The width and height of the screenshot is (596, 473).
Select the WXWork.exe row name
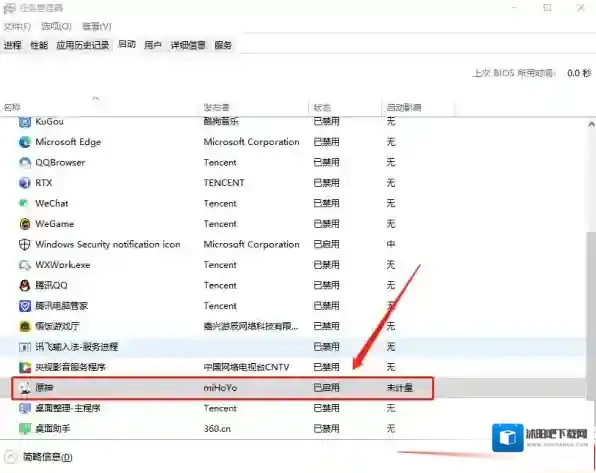63,265
